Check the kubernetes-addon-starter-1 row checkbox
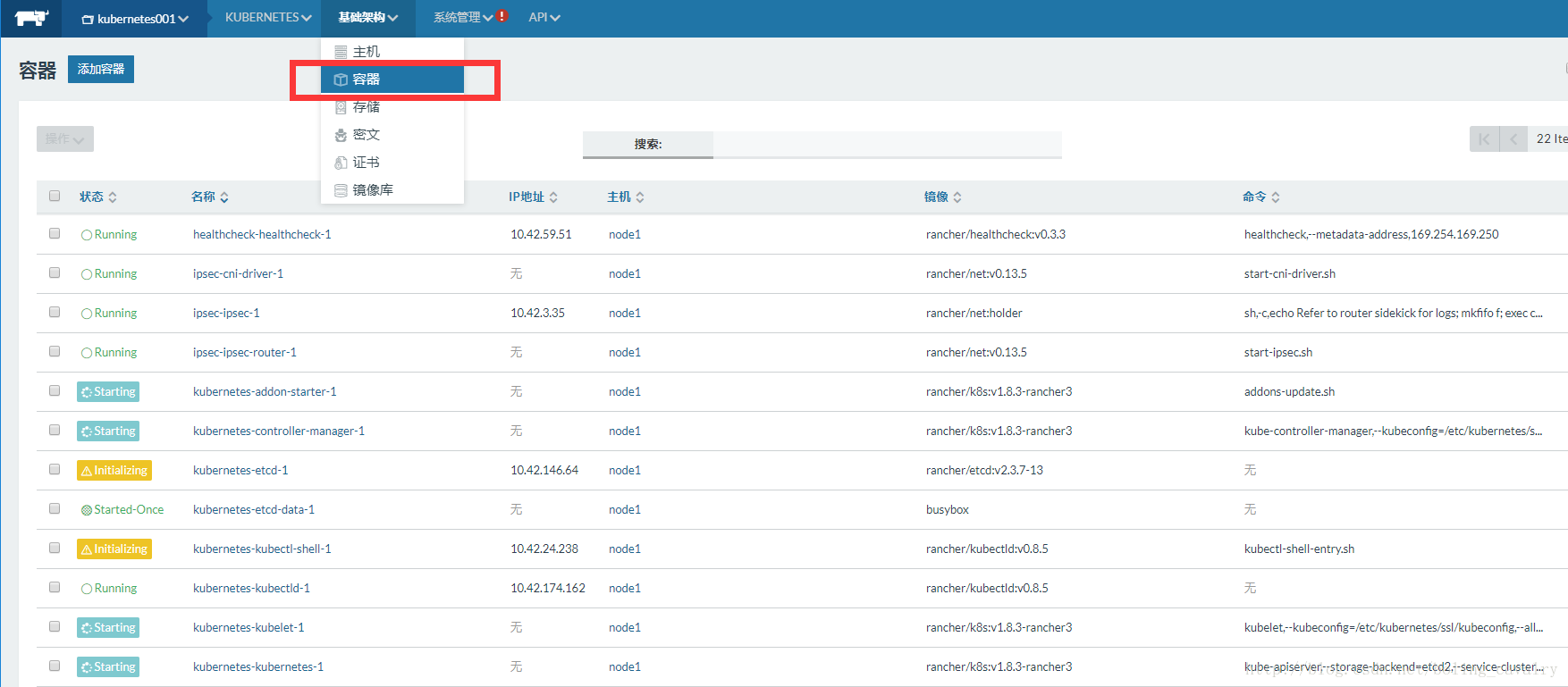This screenshot has height=687, width=1568. tap(55, 390)
